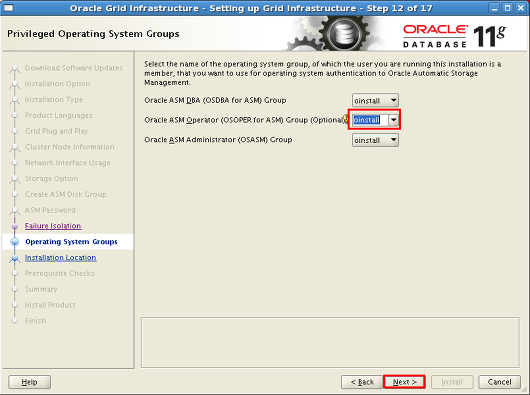
Task: Click the empty message pane at the bottom
Action: coord(330,342)
